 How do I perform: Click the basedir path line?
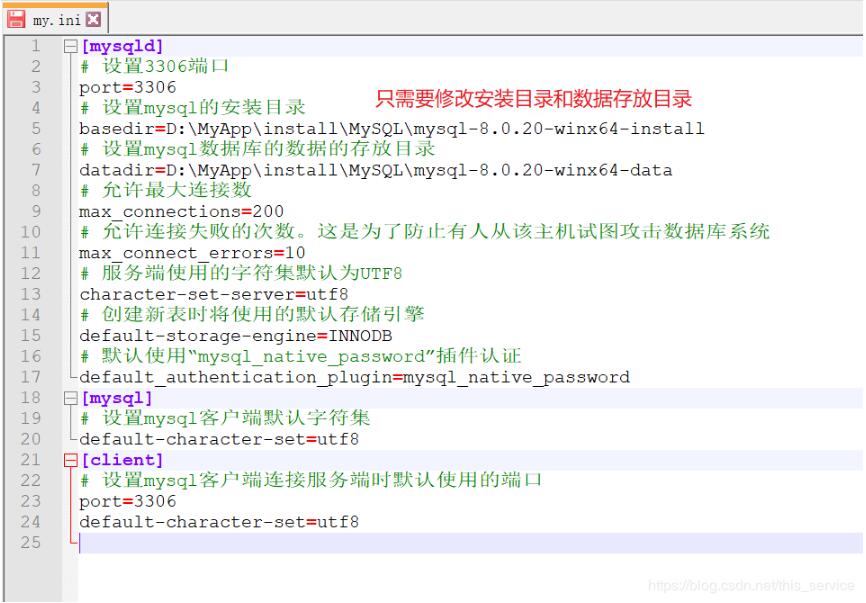coord(392,129)
